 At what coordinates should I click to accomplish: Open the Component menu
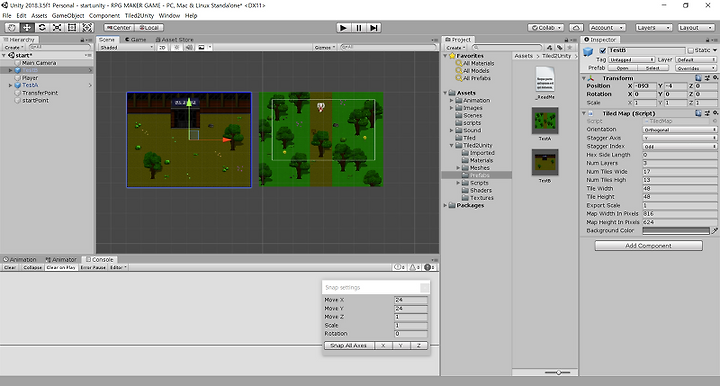(x=104, y=16)
